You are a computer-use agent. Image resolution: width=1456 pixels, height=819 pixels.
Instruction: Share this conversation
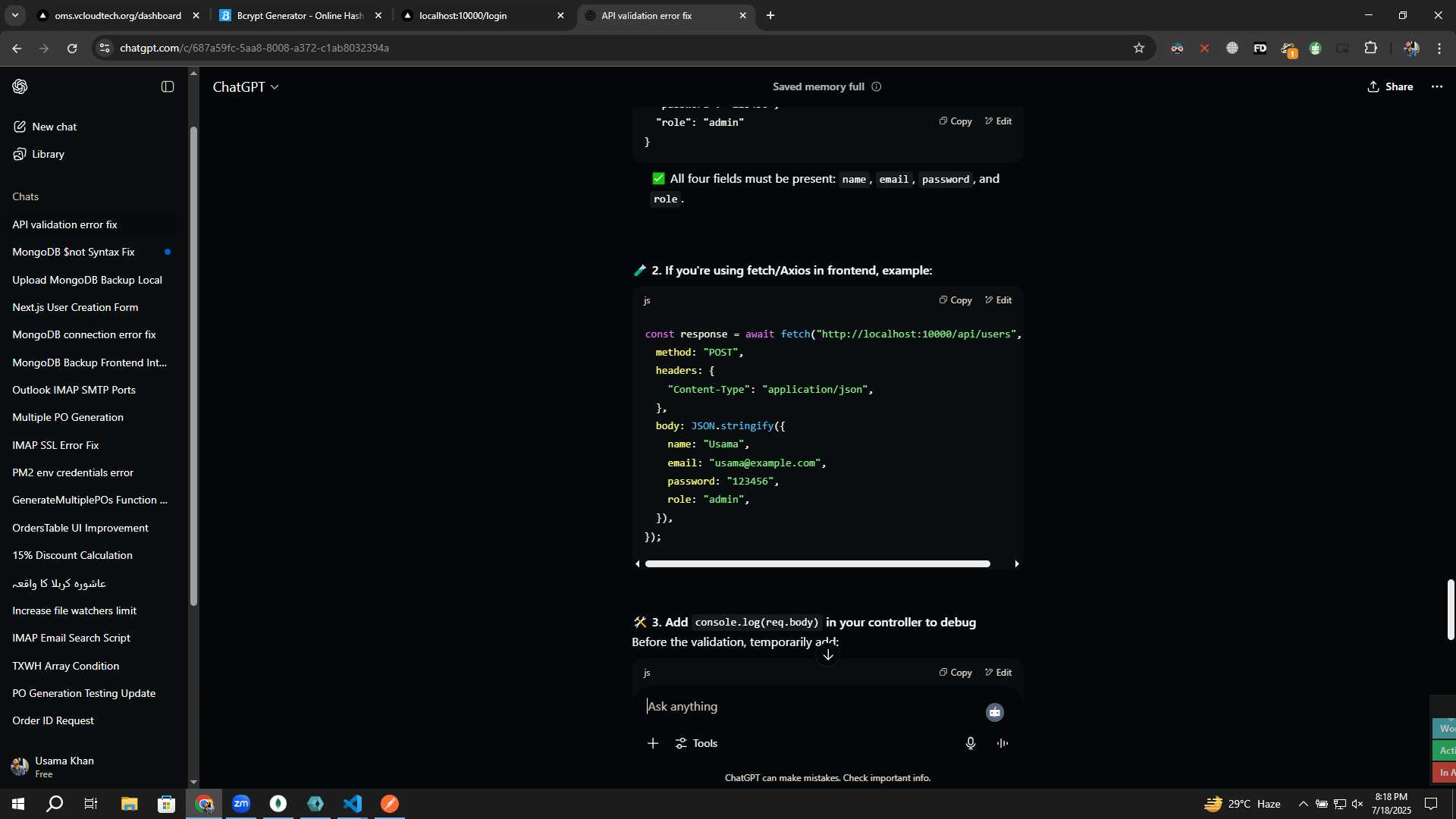point(1390,86)
